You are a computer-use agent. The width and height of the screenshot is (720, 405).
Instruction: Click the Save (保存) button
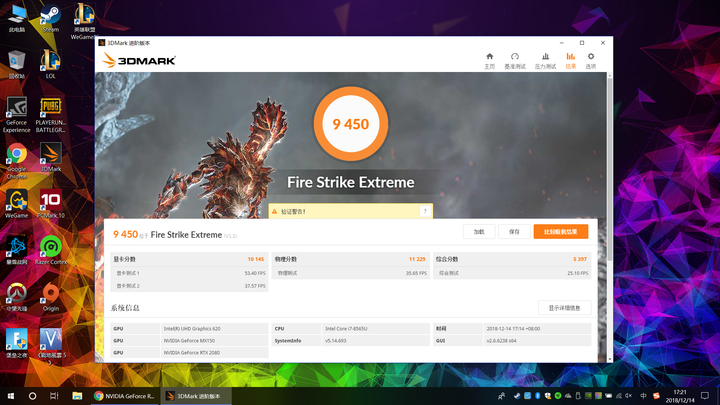click(x=514, y=232)
